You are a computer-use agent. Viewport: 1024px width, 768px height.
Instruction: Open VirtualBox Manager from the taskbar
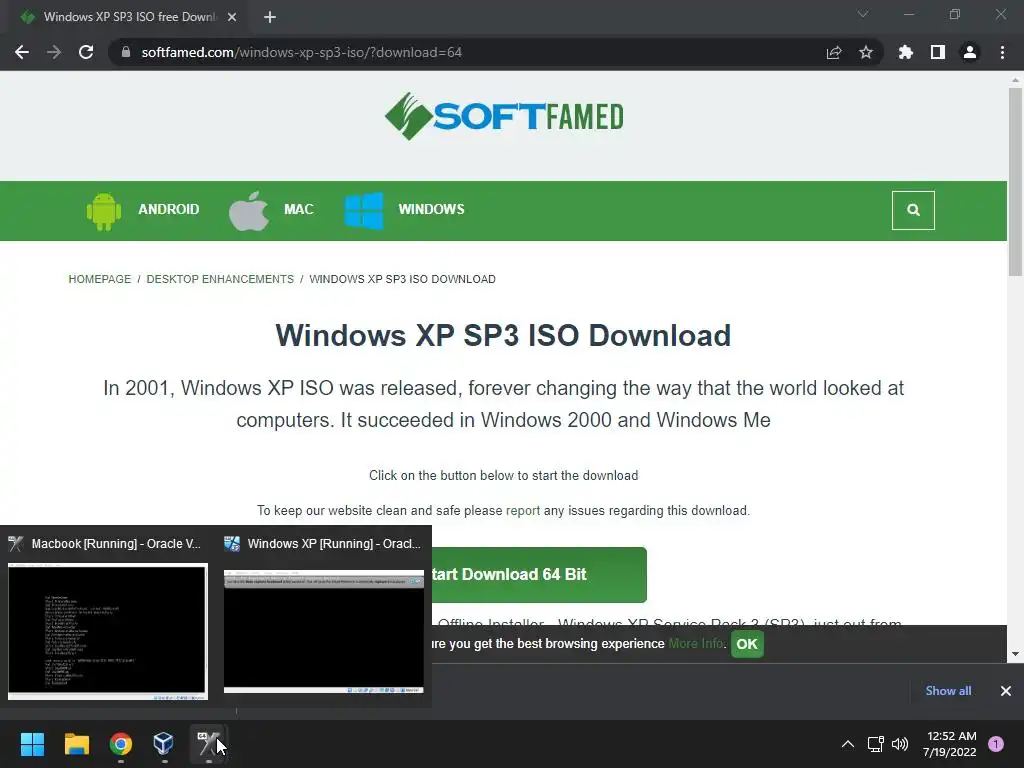pos(163,744)
